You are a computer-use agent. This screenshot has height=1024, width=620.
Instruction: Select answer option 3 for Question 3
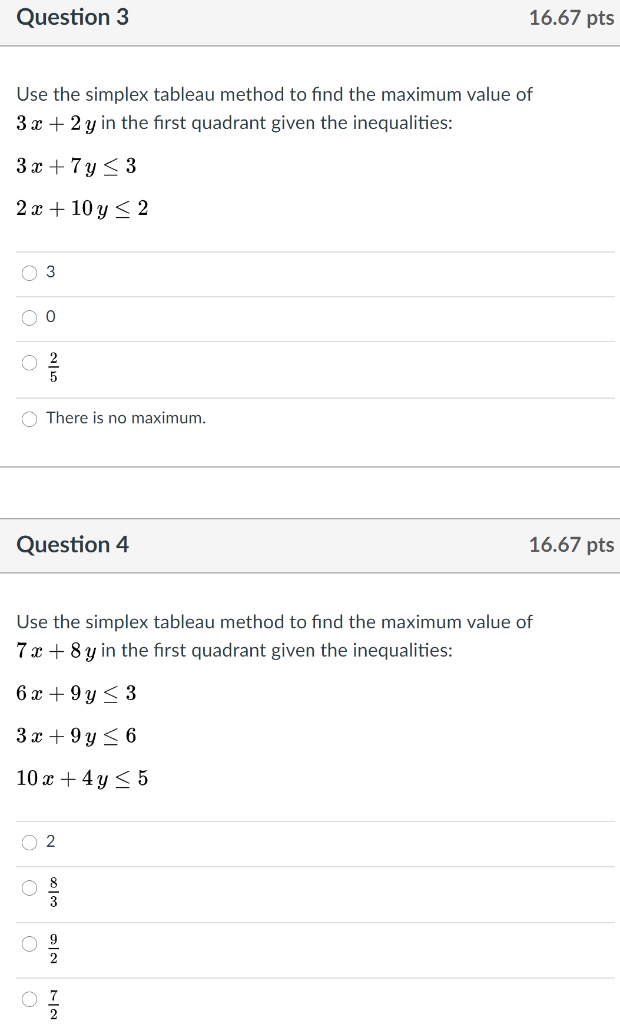click(29, 272)
